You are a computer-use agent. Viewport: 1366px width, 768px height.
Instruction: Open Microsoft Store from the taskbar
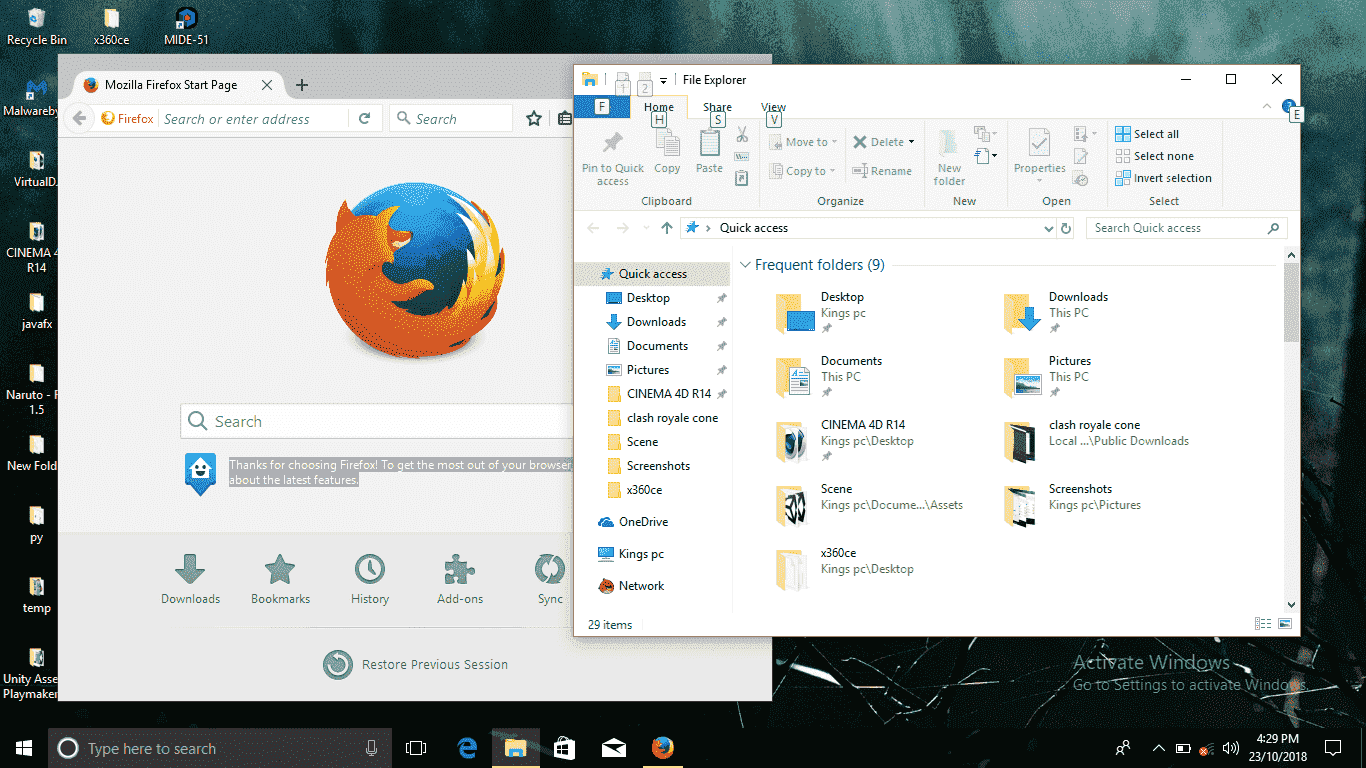tap(565, 748)
